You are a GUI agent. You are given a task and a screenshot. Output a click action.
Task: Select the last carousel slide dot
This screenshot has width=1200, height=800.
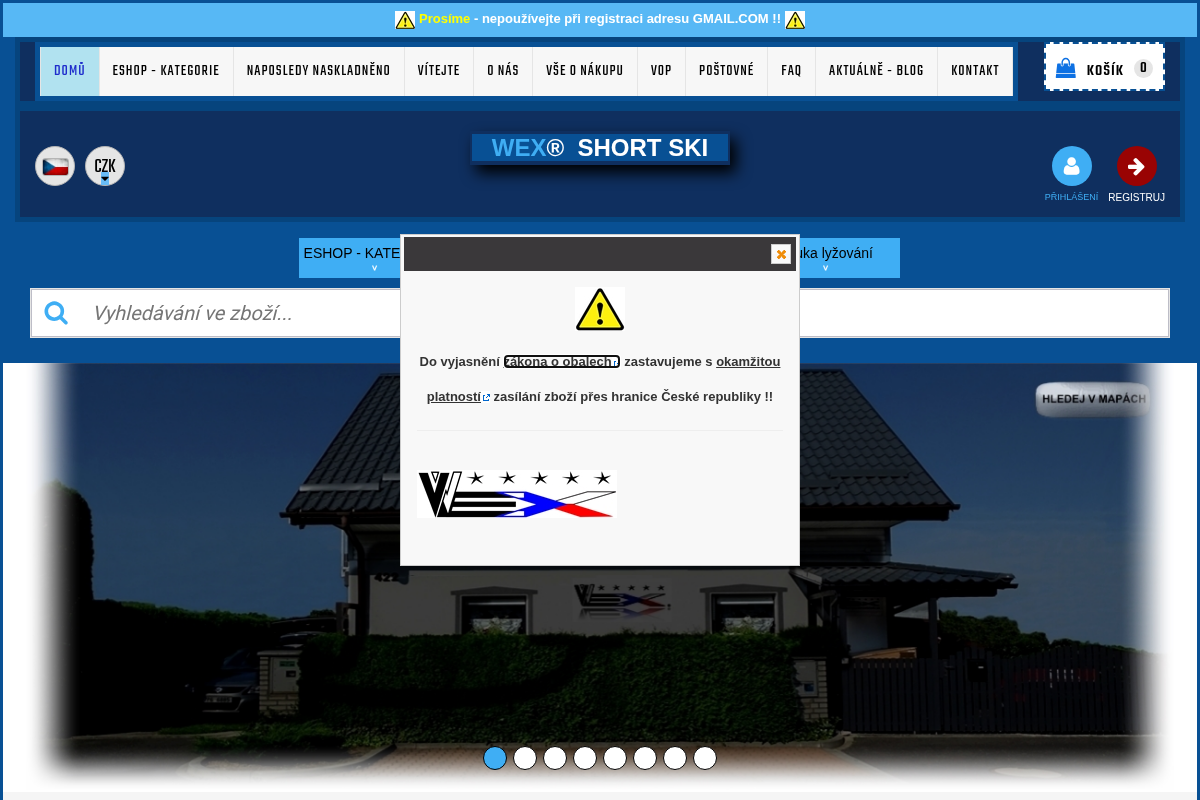tap(705, 758)
